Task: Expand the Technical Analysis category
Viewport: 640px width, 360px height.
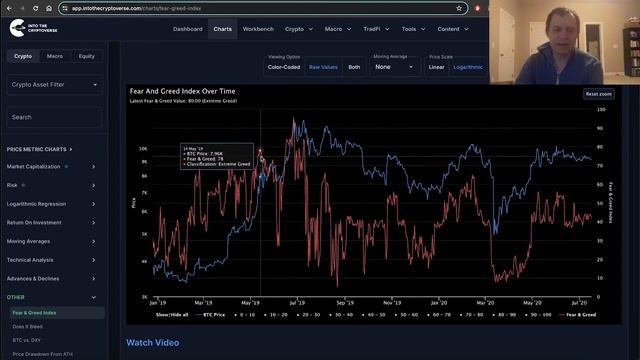Action: point(51,260)
